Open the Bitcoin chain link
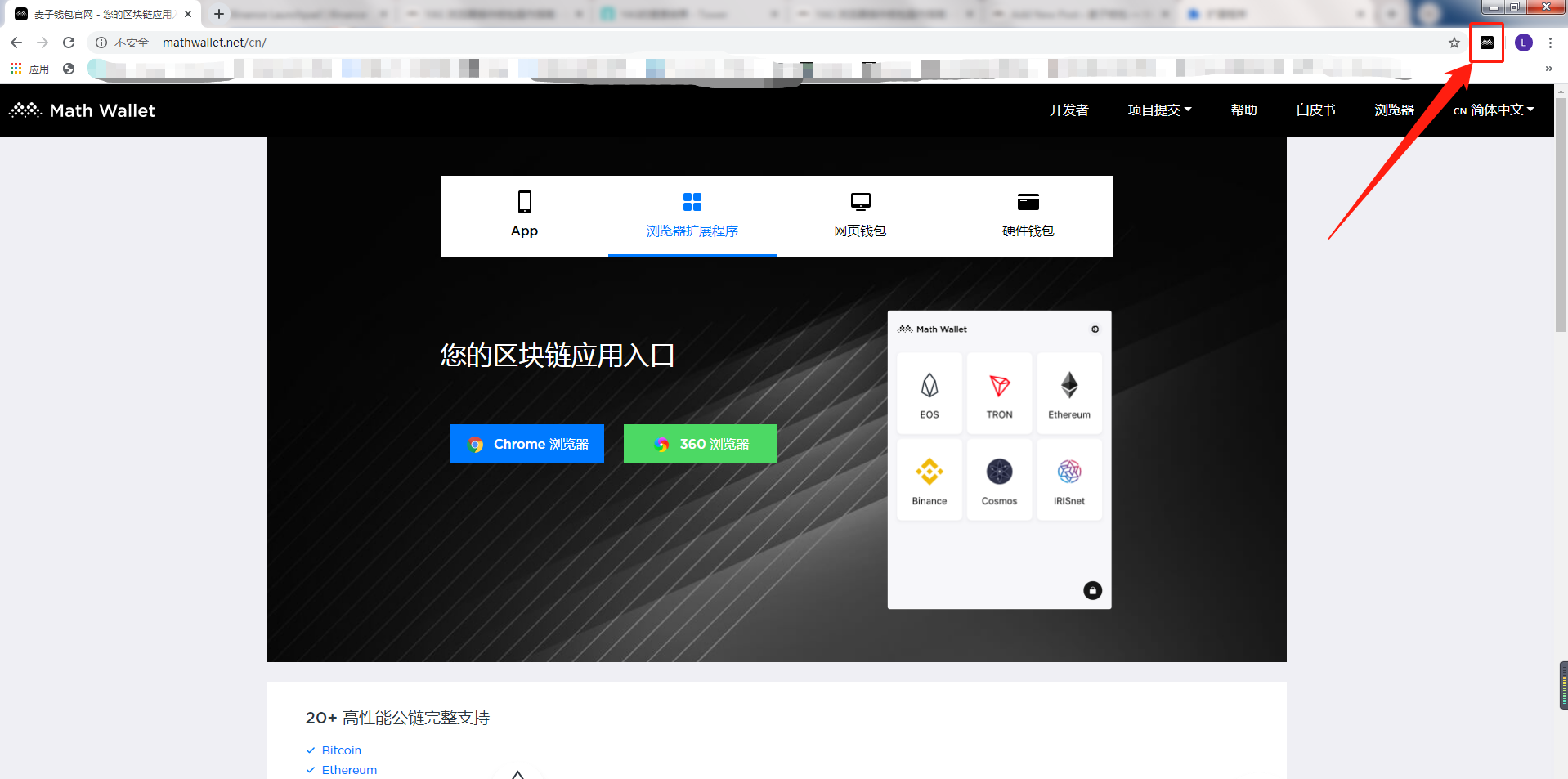The image size is (1568, 779). coord(342,750)
